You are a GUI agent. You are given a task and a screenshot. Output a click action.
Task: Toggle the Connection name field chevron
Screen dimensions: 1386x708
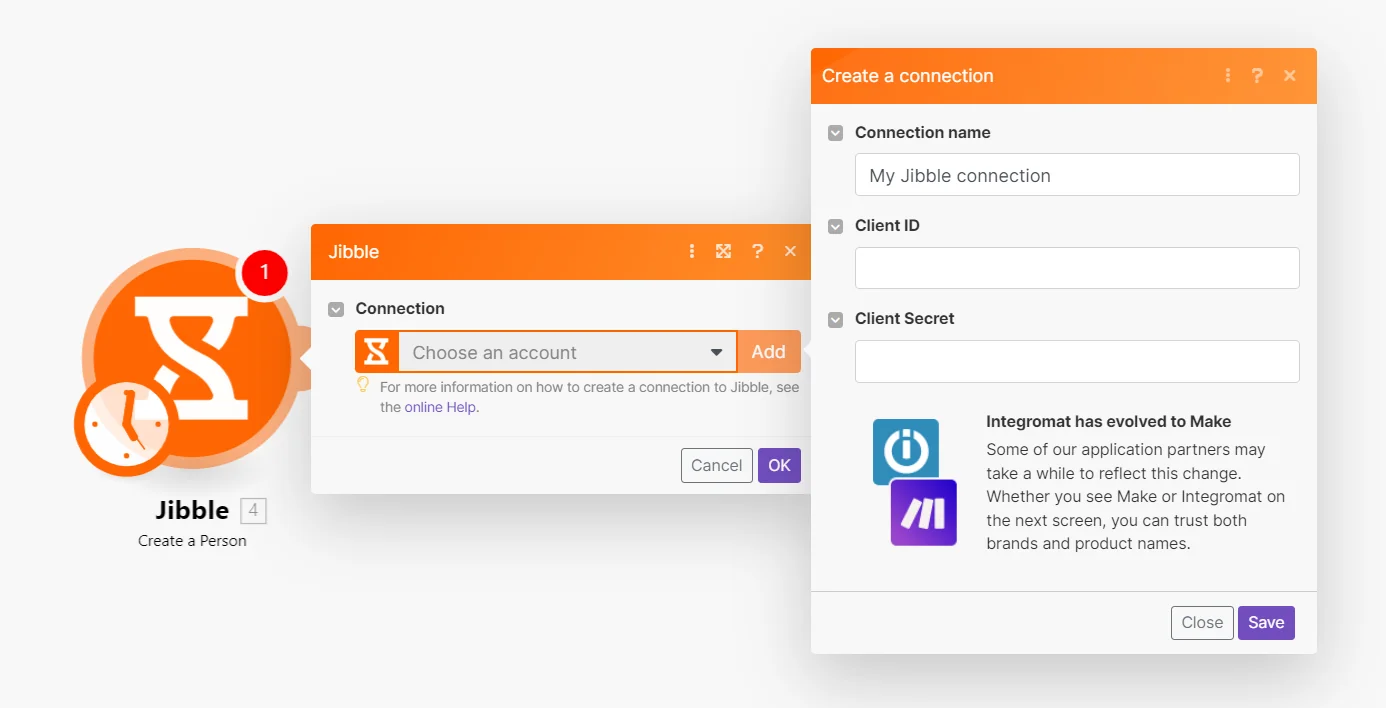coord(835,133)
